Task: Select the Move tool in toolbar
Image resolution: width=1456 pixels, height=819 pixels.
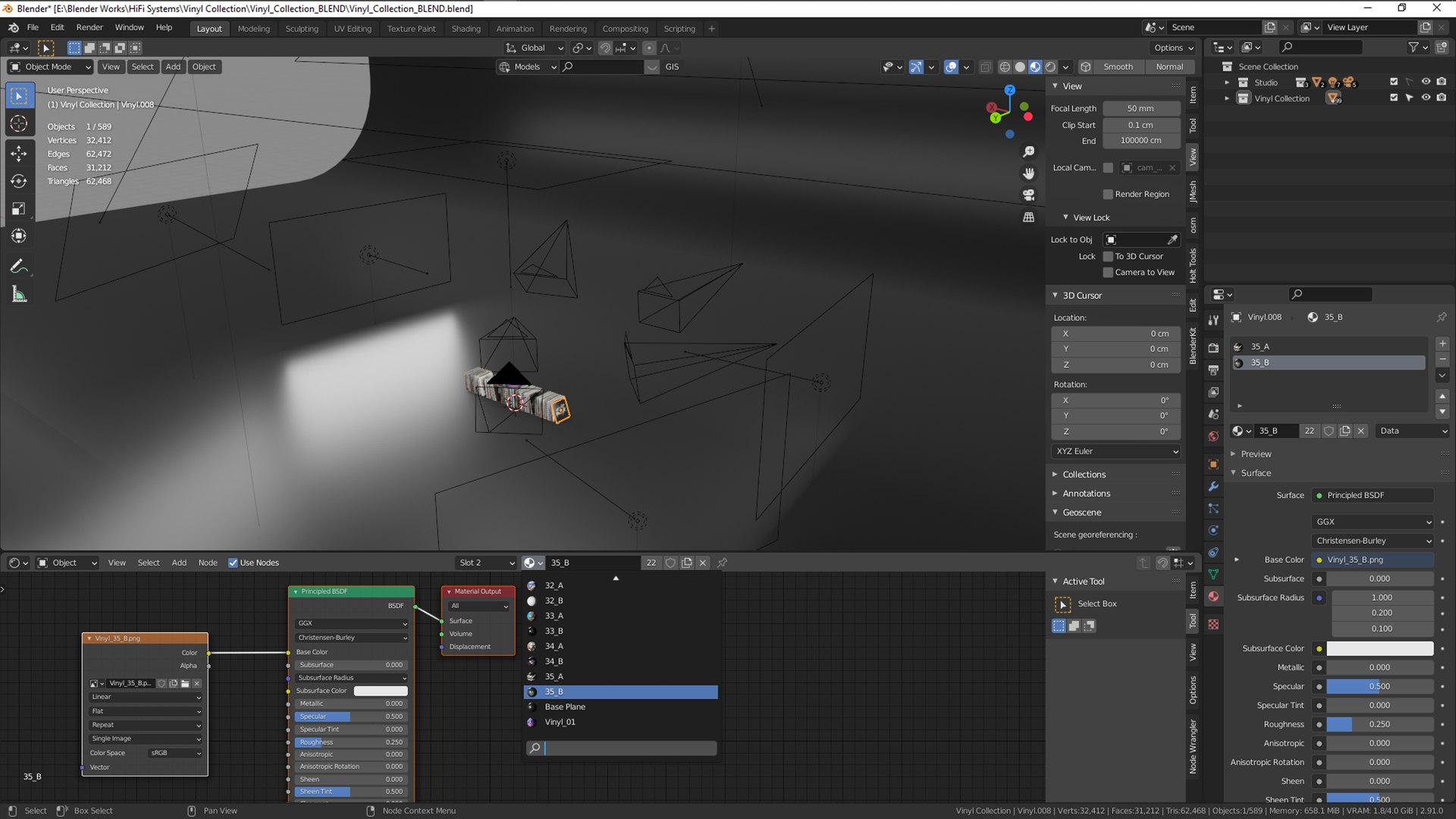Action: (19, 153)
